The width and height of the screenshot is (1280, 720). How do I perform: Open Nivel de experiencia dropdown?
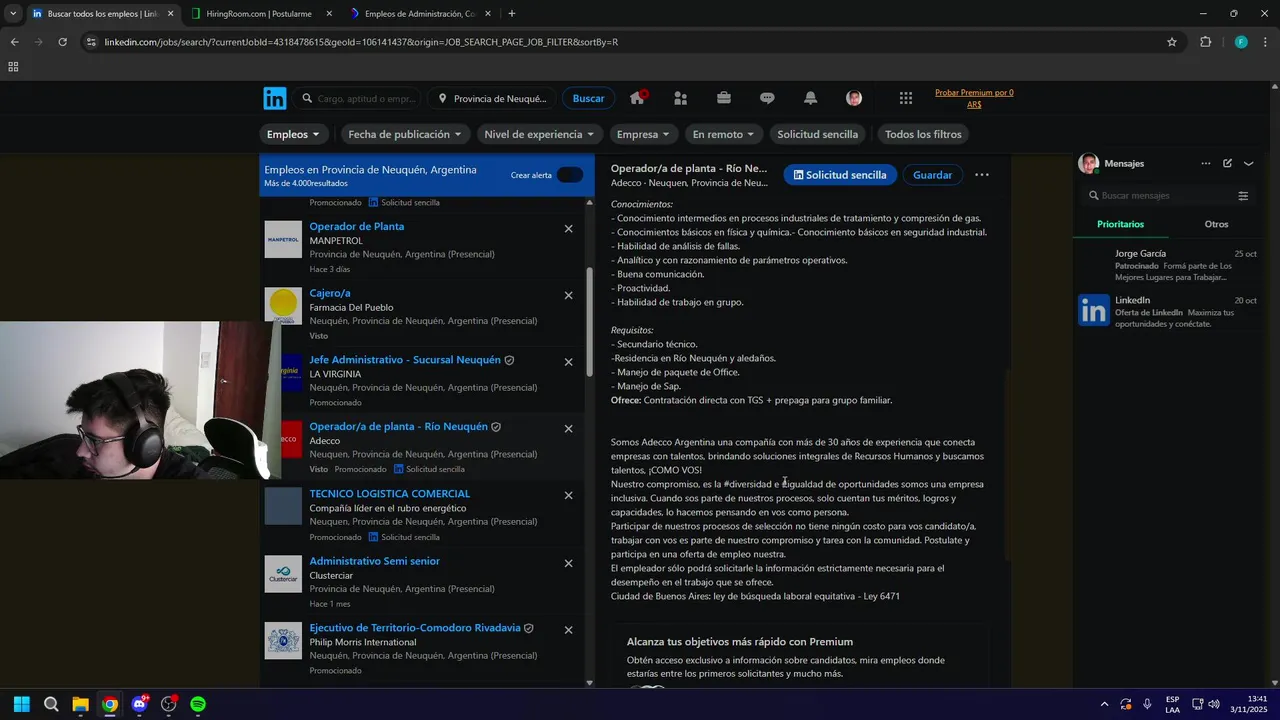tap(539, 134)
